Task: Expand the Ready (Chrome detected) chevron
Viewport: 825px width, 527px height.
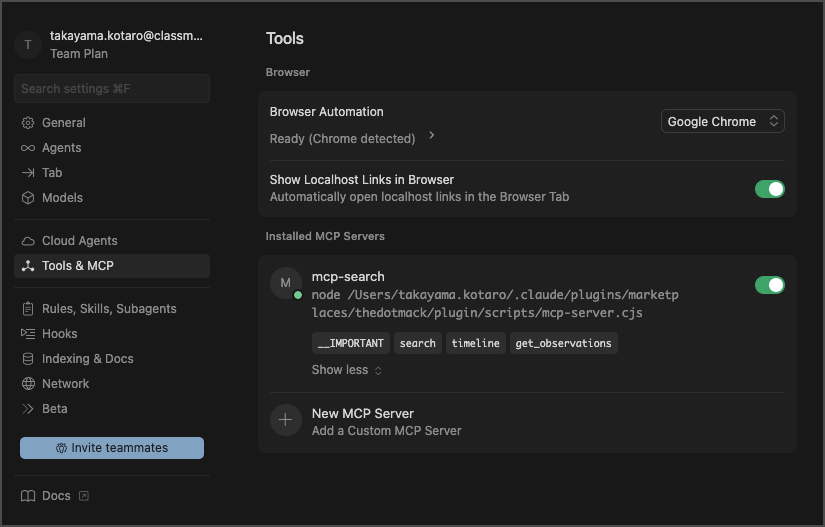Action: [x=432, y=136]
